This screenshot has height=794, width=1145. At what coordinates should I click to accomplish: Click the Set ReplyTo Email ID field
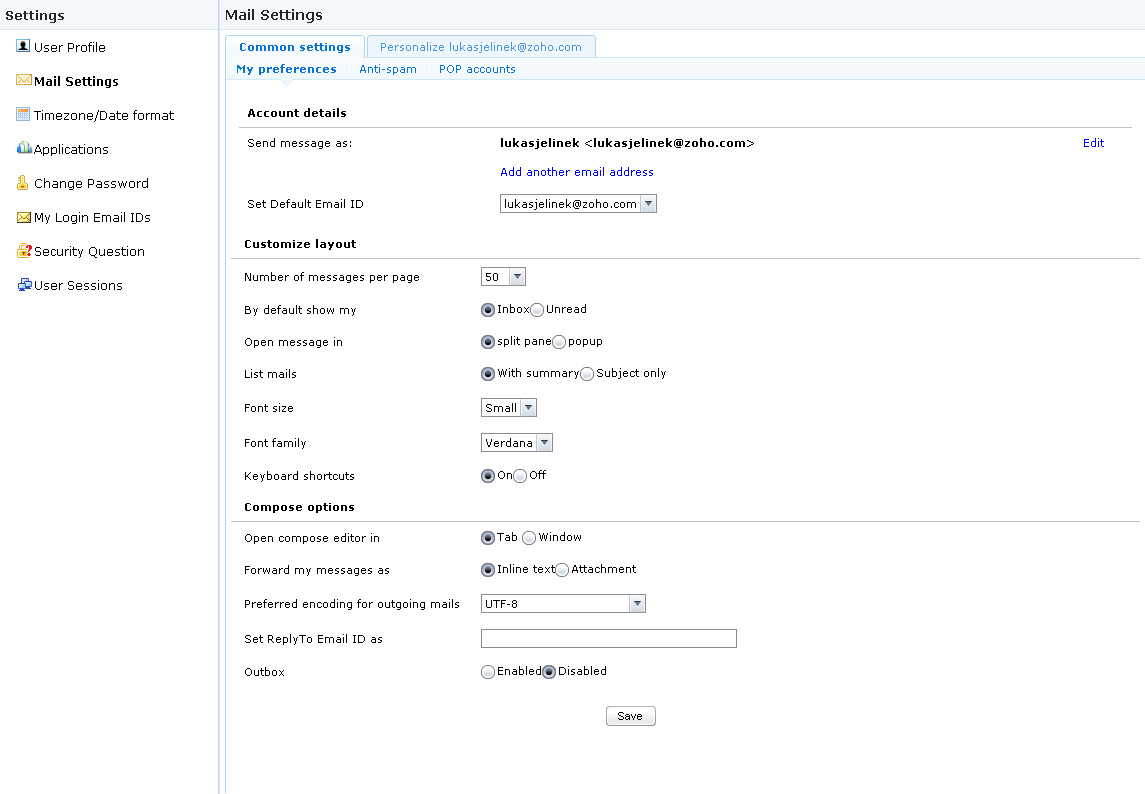609,638
